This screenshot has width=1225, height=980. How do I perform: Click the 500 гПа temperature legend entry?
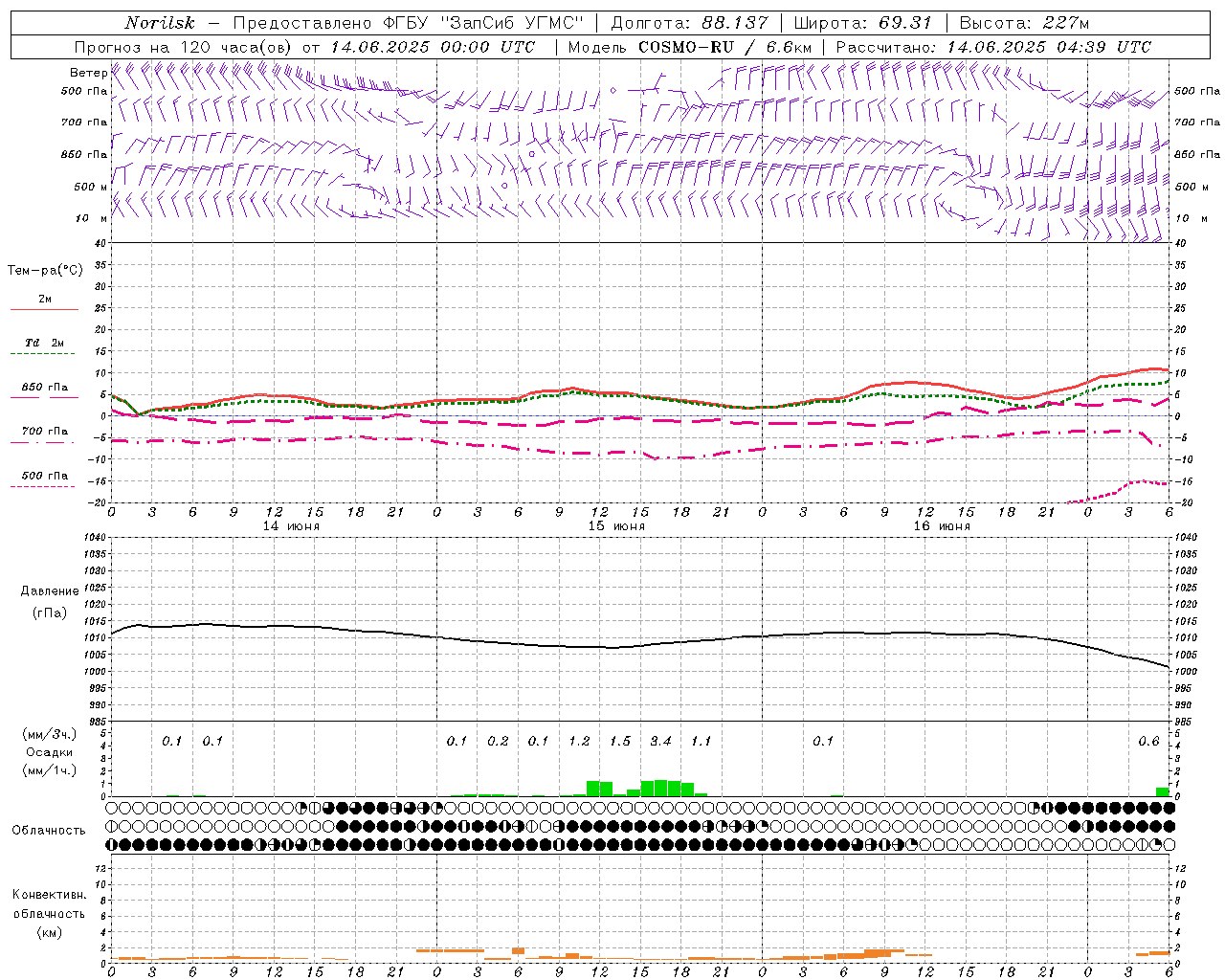44,477
